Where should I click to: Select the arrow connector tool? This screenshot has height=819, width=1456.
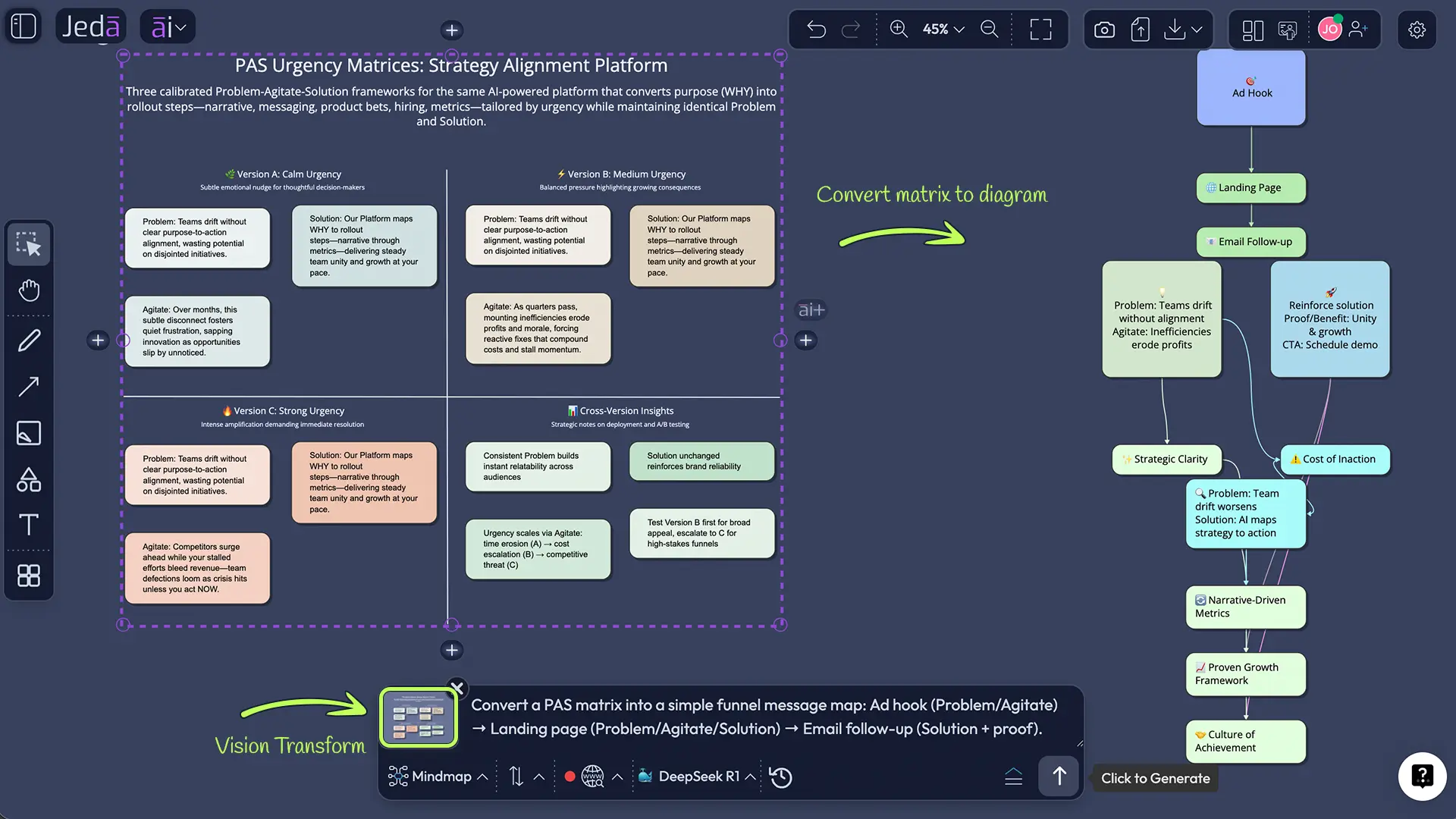pyautogui.click(x=29, y=387)
